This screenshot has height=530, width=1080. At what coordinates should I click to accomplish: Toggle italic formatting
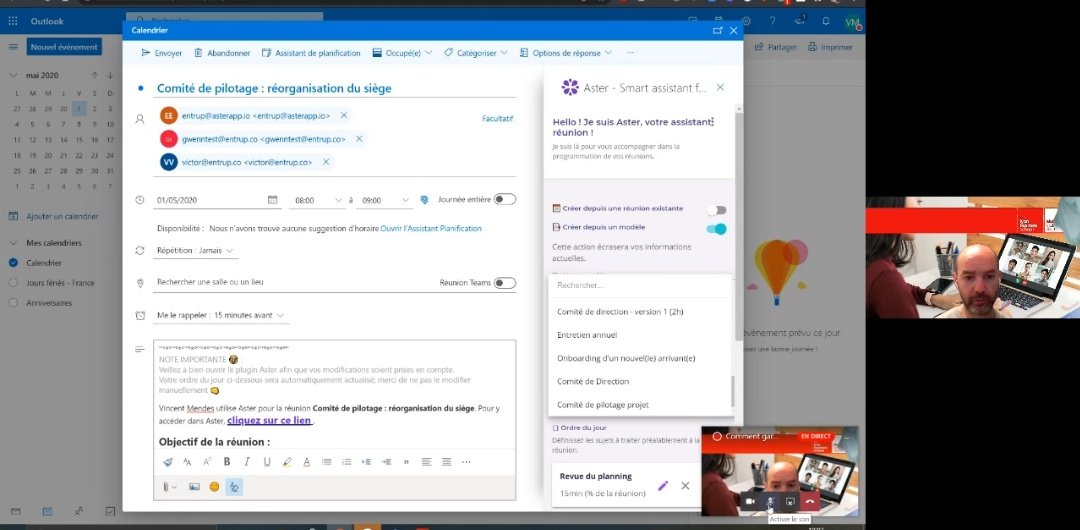pos(247,462)
